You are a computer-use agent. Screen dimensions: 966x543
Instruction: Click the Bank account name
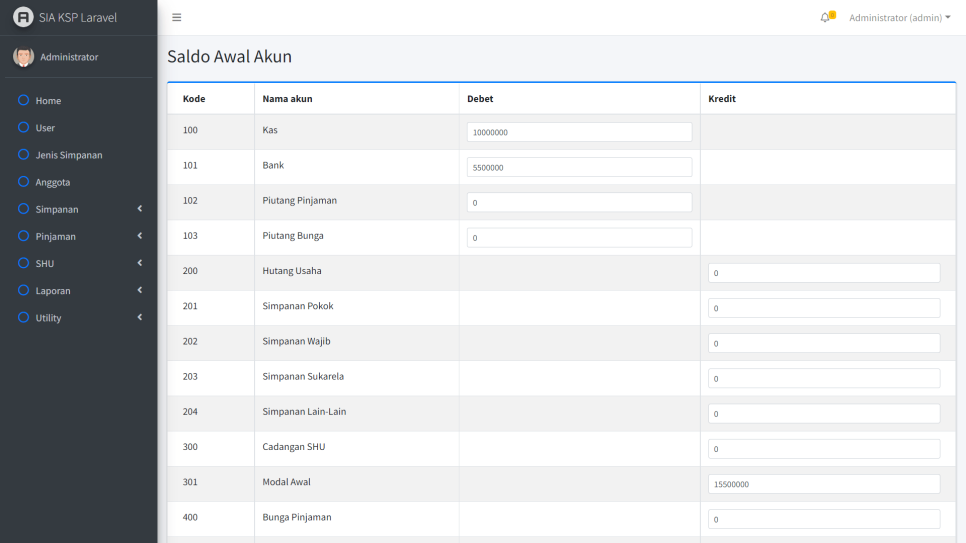point(273,165)
